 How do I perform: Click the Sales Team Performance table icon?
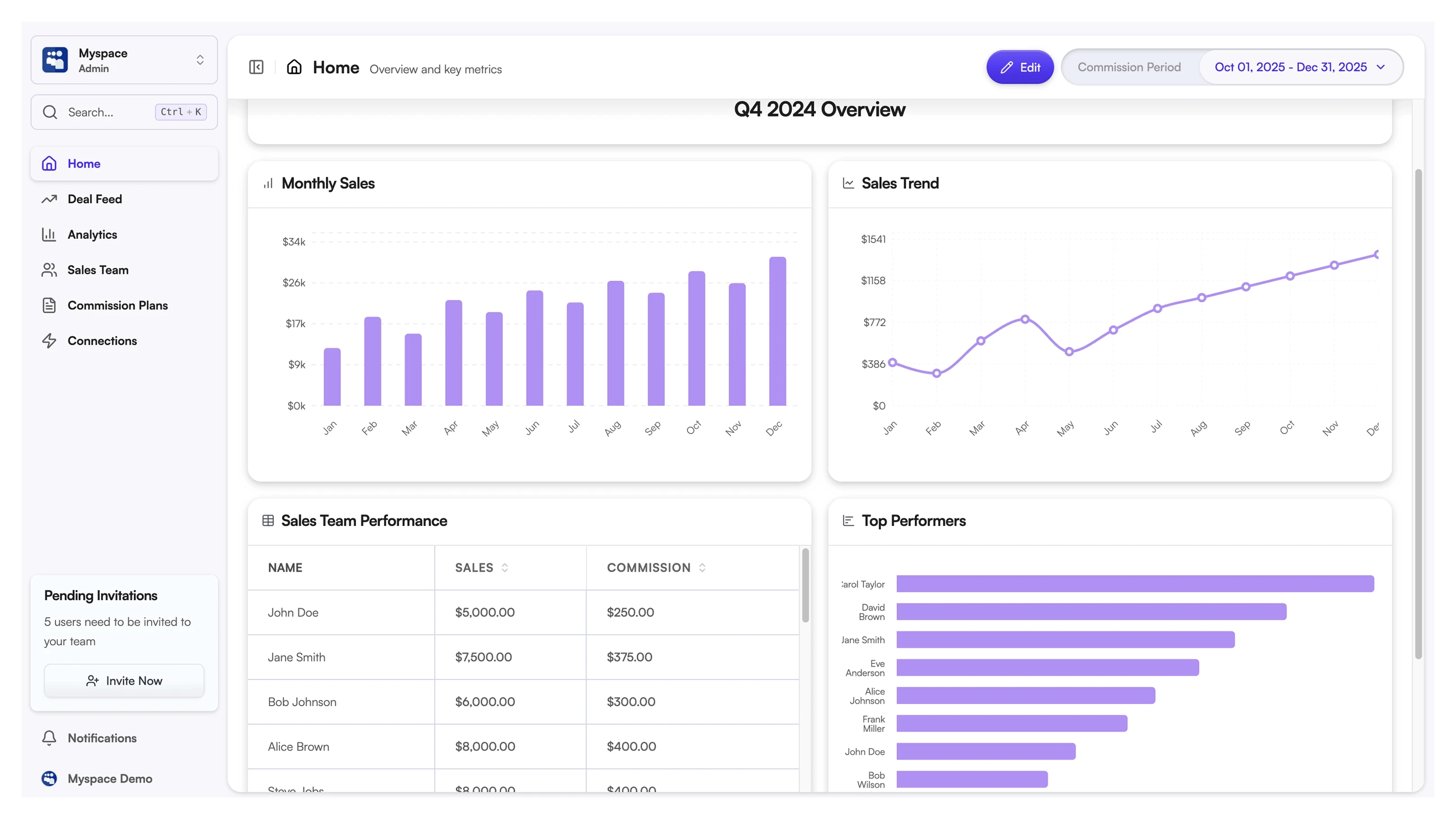[268, 520]
